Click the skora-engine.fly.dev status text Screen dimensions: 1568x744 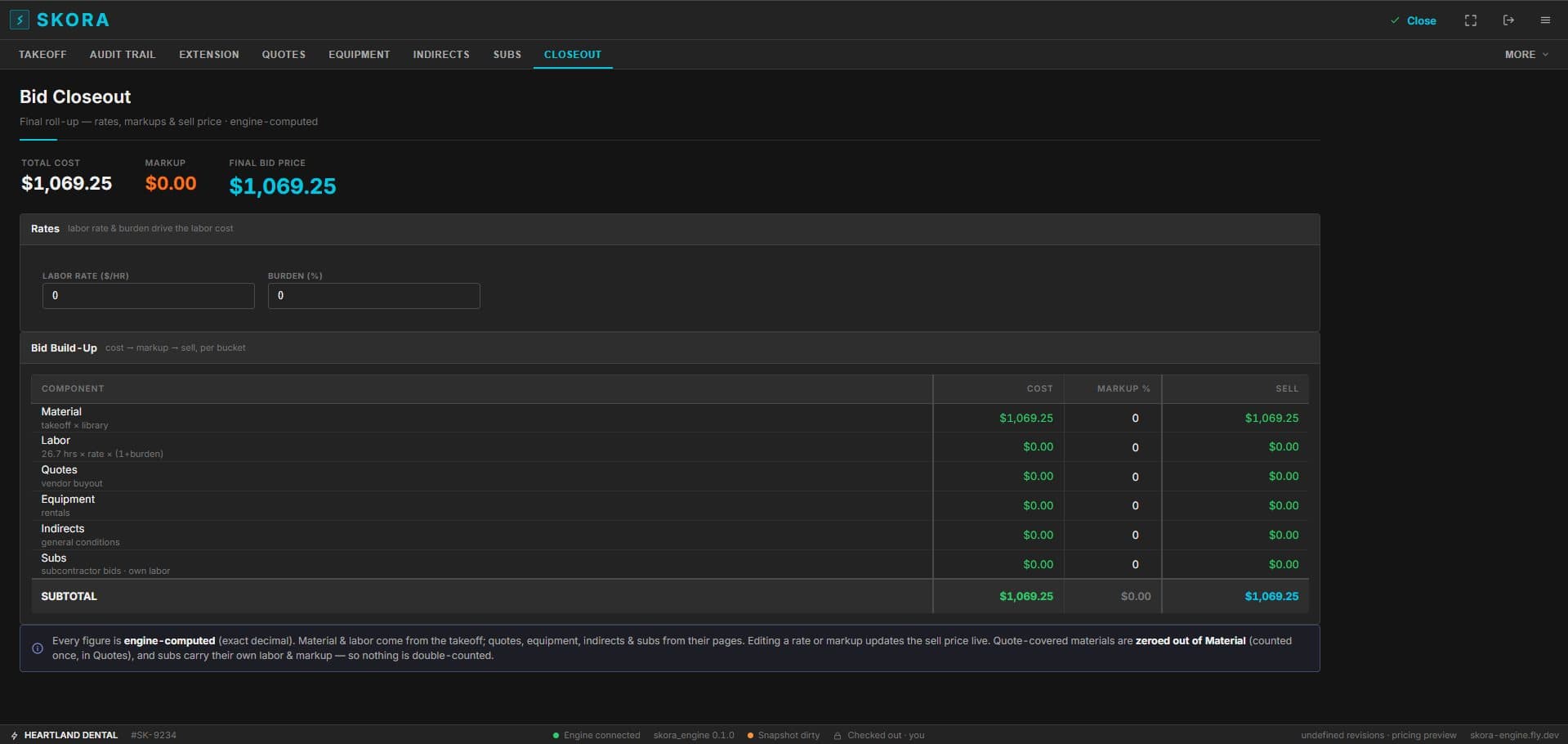(1514, 736)
